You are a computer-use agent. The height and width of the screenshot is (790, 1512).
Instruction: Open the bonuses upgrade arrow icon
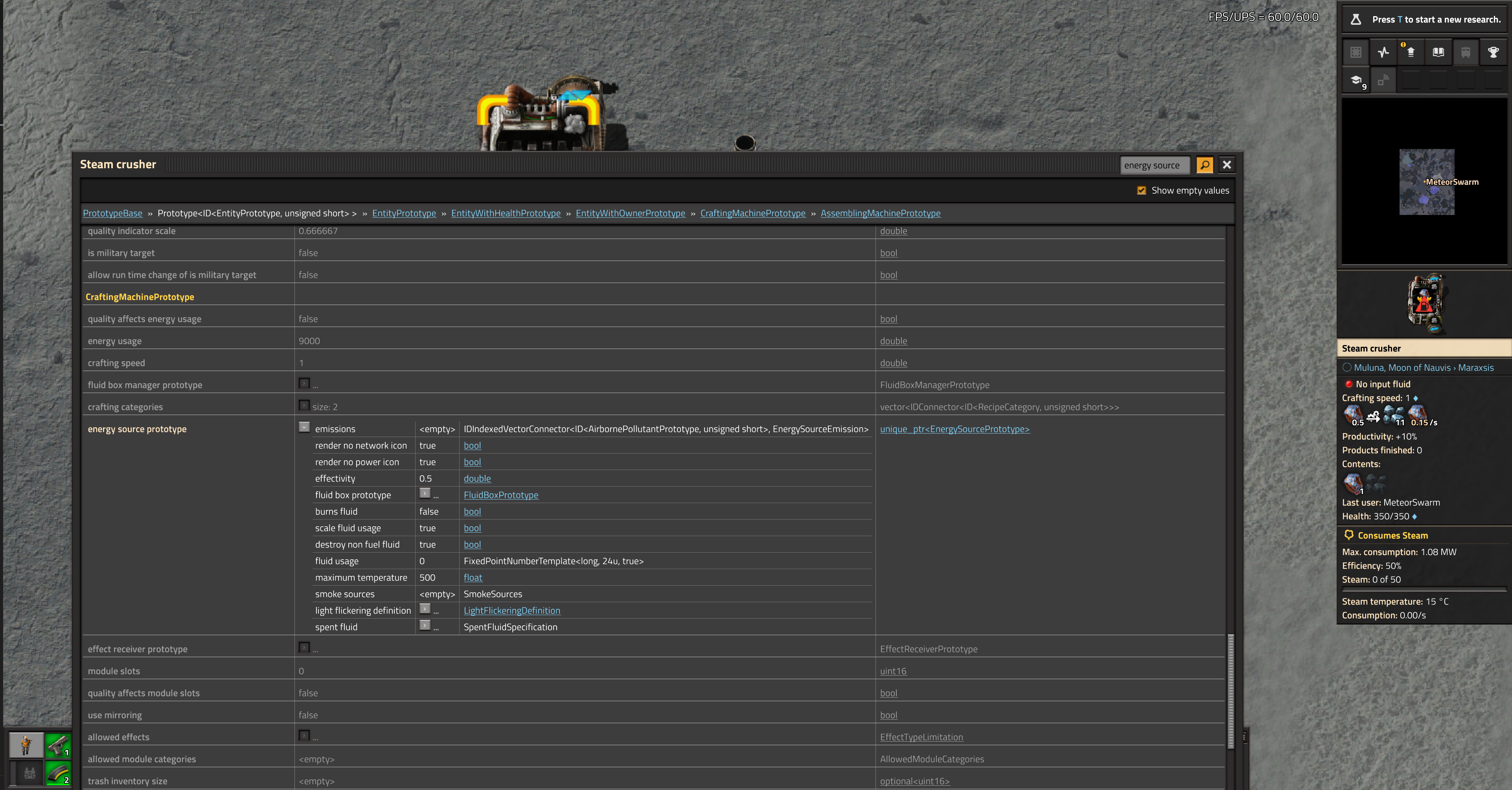coord(1411,52)
